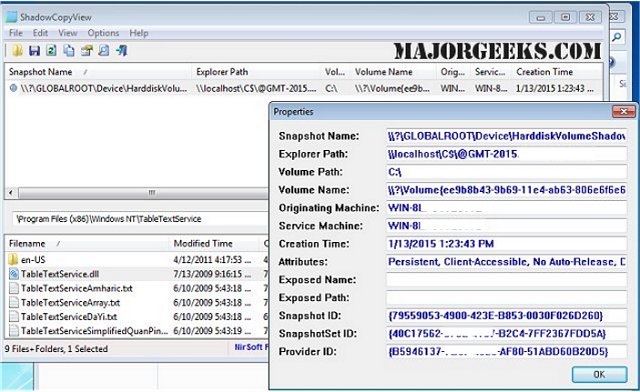Click the snapshot row's round blue icon

click(13, 88)
